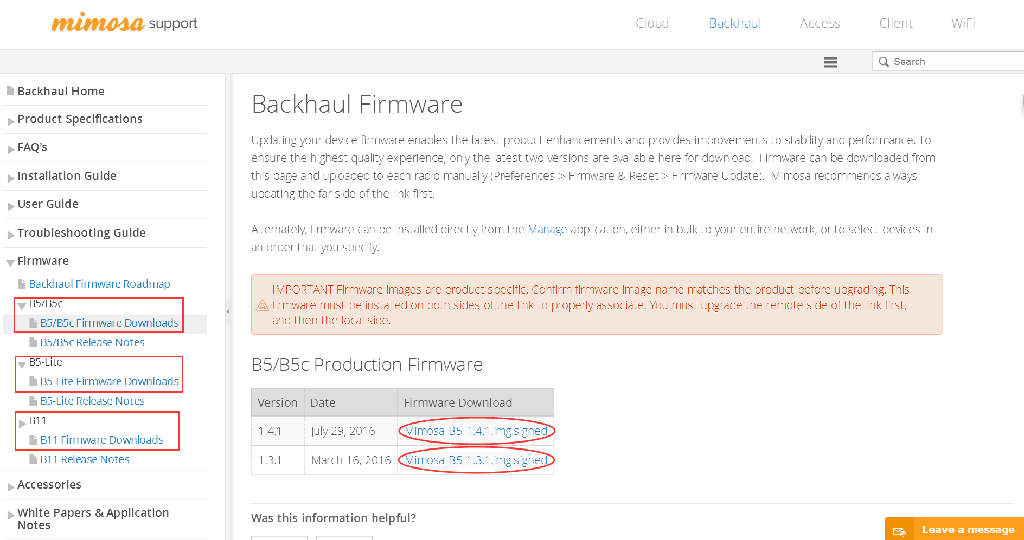Switch to the Access tab
Screen dimensions: 1024x540
820,24
